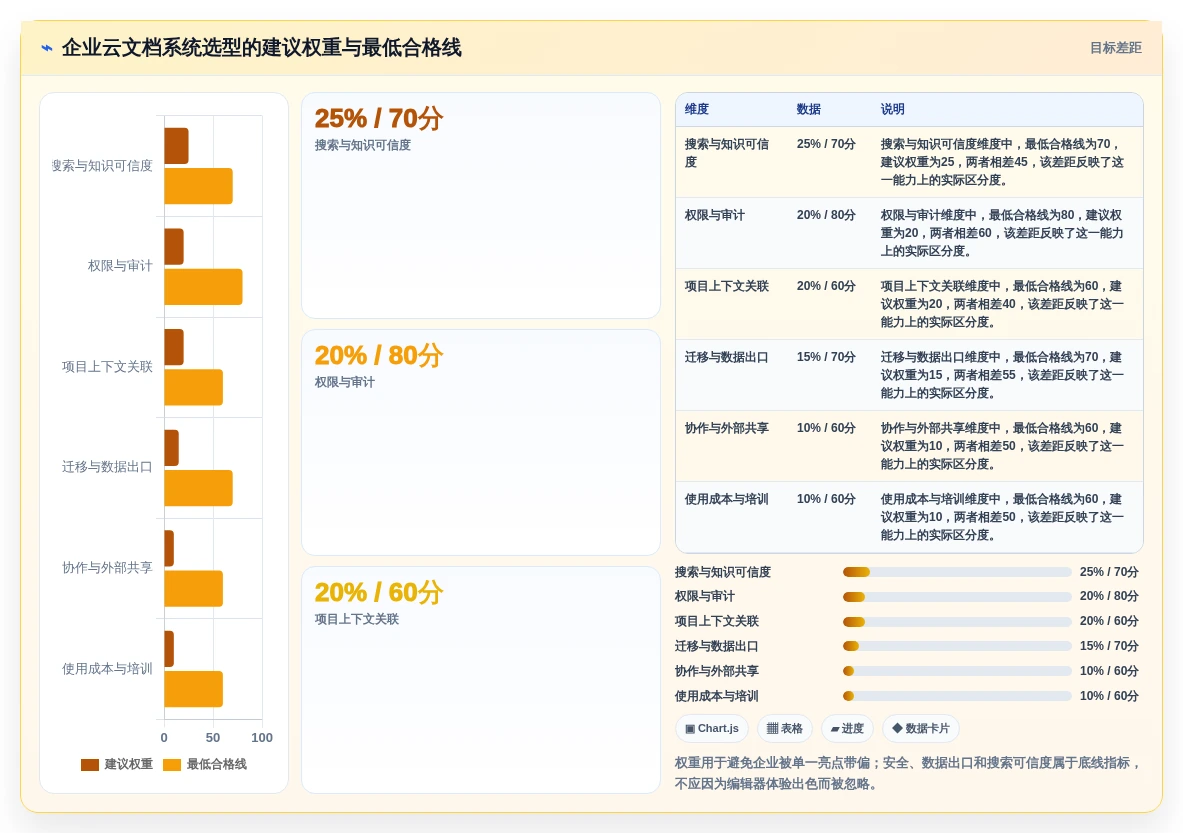Viewport: 1183px width, 833px height.
Task: Select table cell 15% / 70分
Action: pos(826,357)
